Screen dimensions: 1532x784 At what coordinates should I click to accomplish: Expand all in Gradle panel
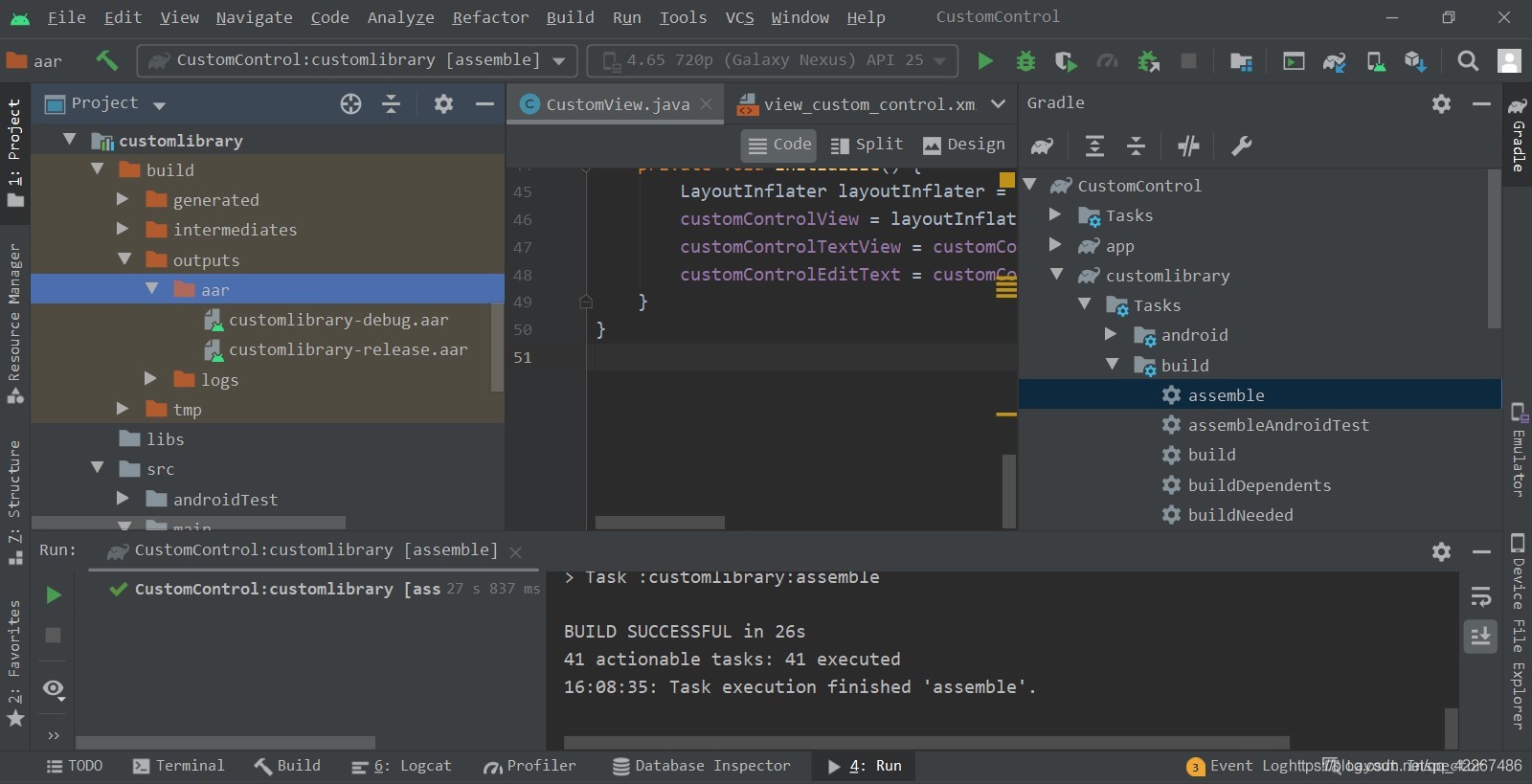[x=1094, y=146]
